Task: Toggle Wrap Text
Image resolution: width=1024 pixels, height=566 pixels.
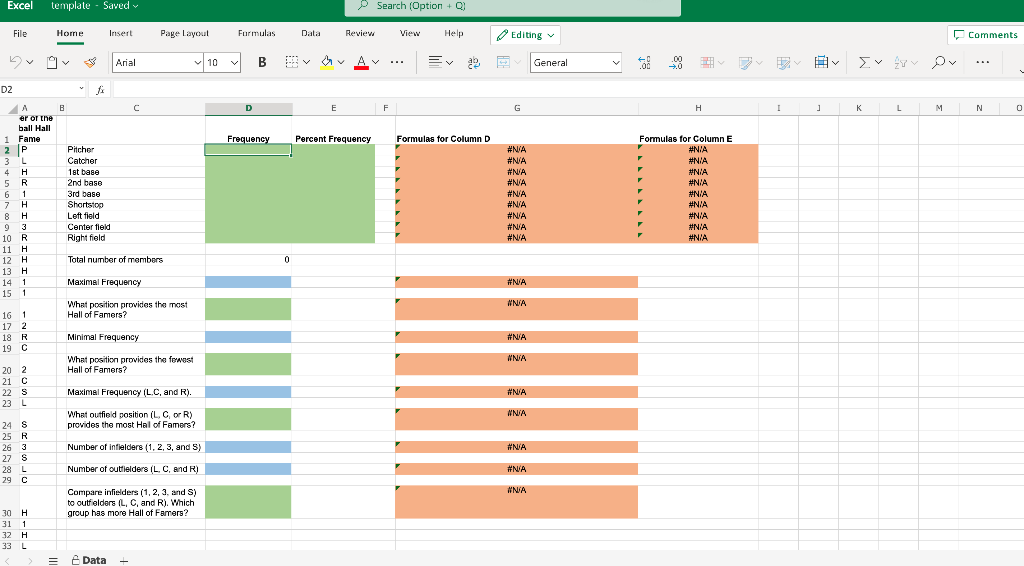Action: [474, 62]
